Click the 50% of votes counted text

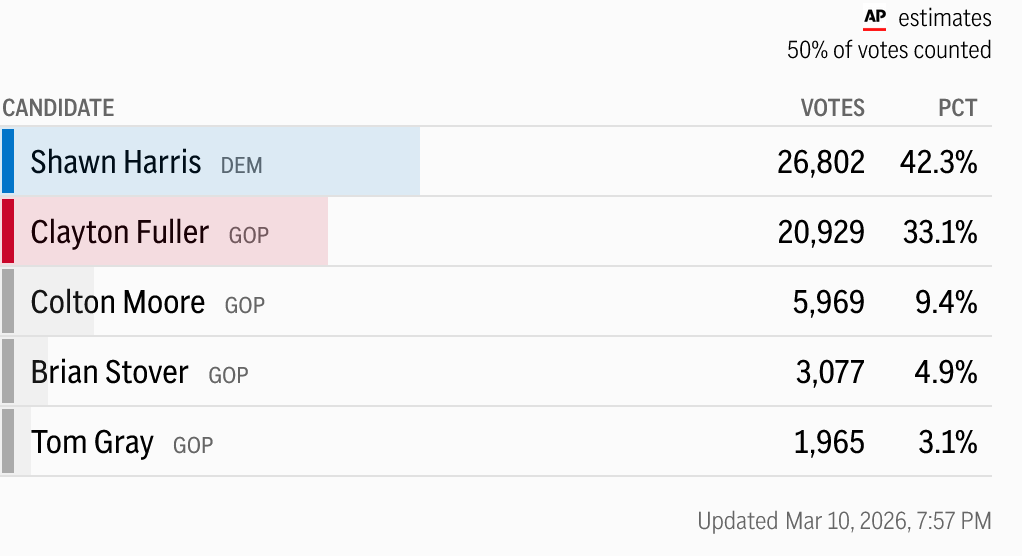889,50
